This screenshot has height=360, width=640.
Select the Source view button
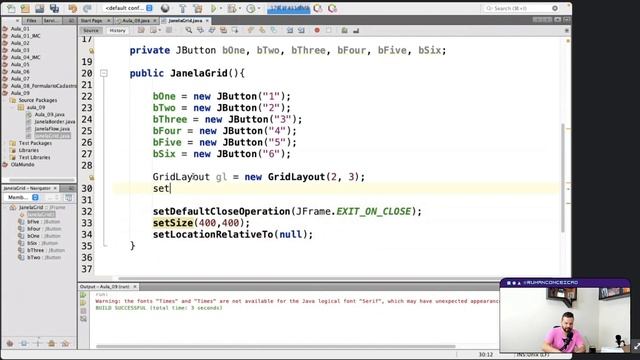click(91, 31)
